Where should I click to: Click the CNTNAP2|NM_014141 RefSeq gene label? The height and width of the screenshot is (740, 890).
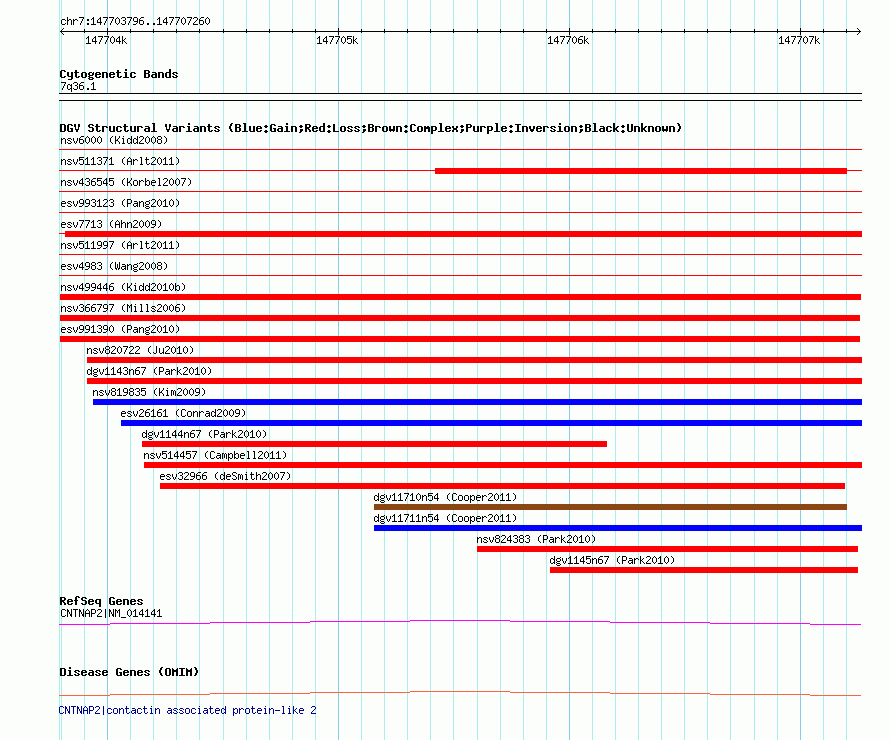coord(111,613)
